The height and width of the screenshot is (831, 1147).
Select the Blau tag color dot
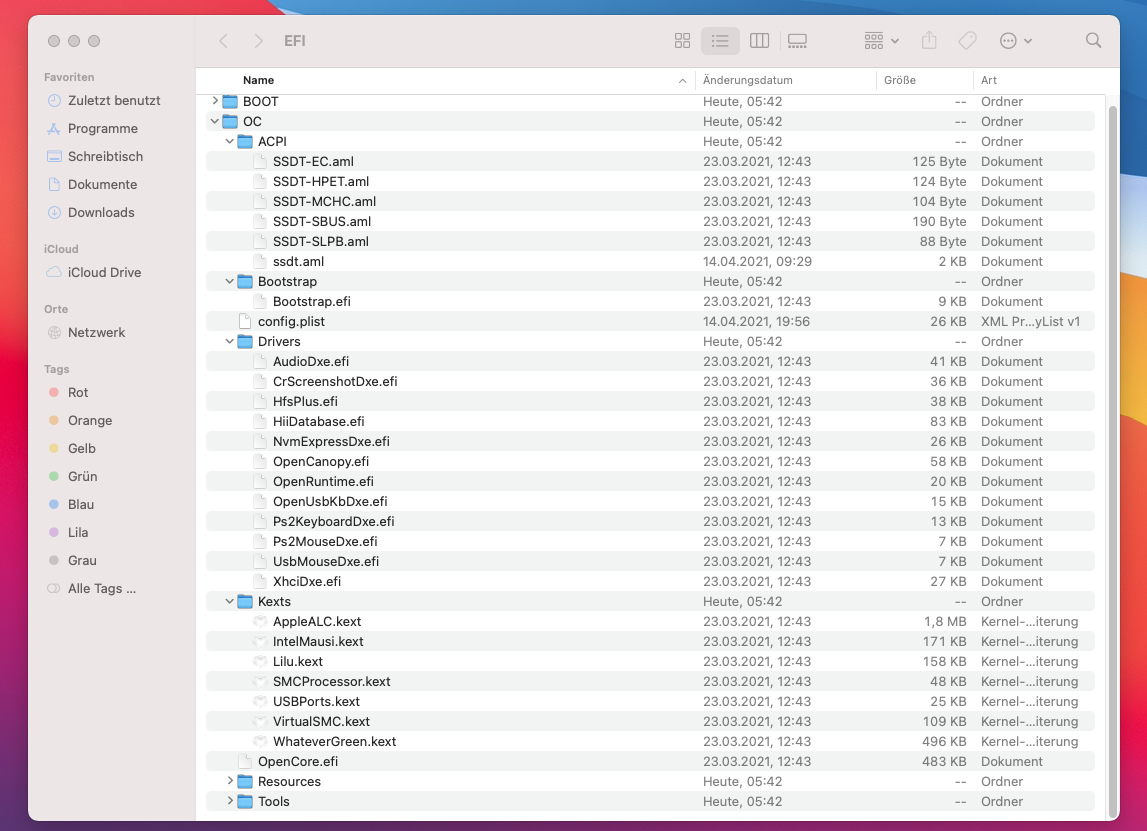coord(53,504)
